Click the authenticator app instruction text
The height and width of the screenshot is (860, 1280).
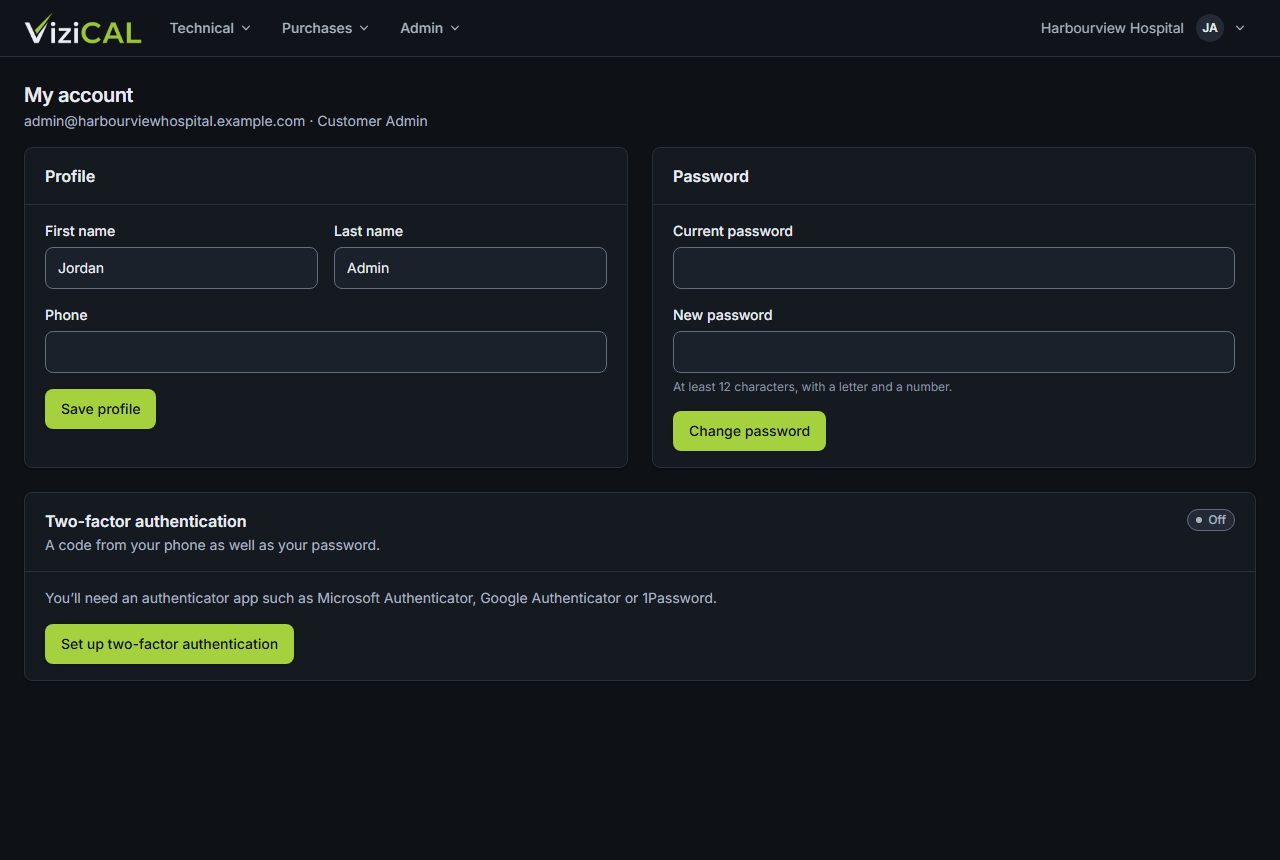click(x=381, y=598)
